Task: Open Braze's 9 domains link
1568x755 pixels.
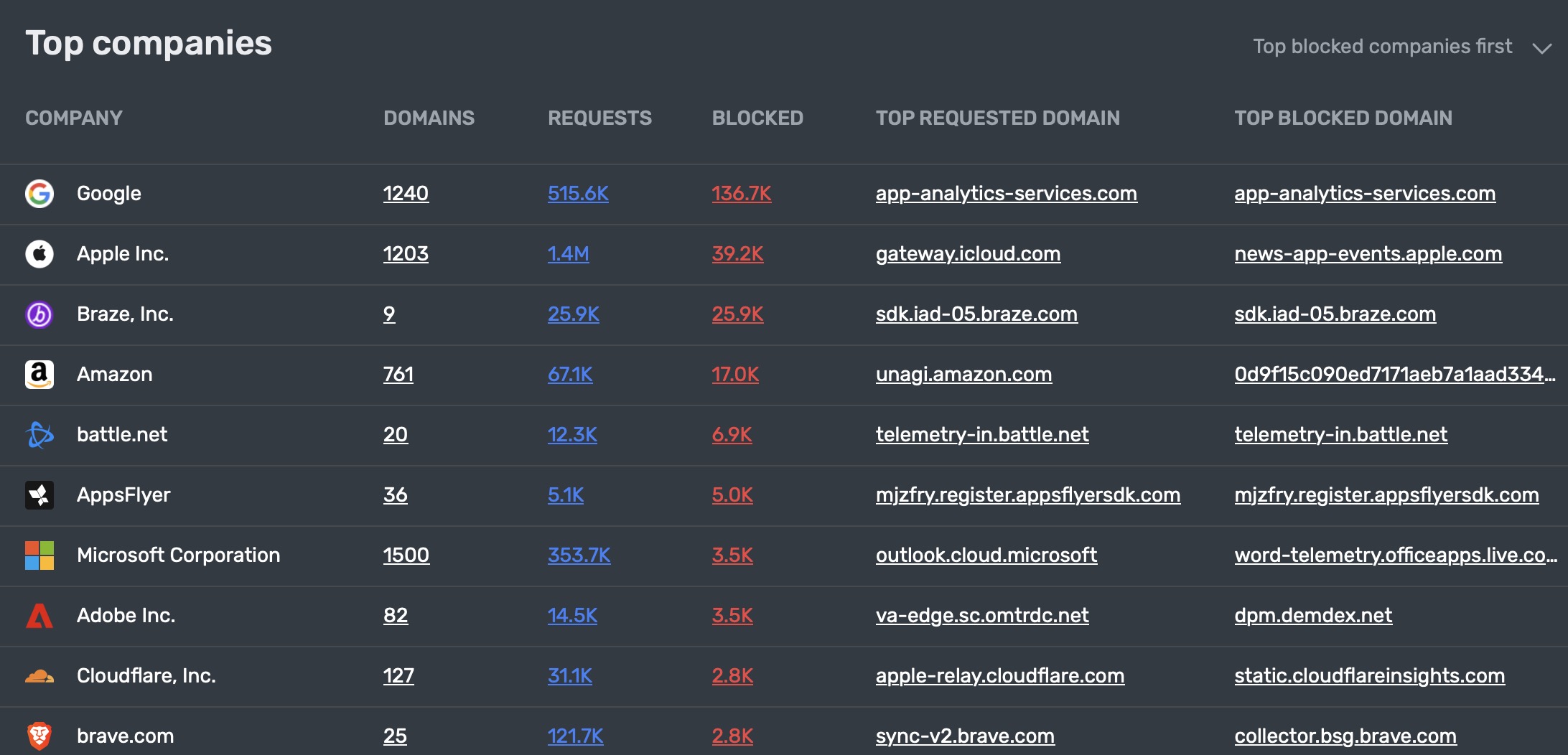Action: pos(389,314)
